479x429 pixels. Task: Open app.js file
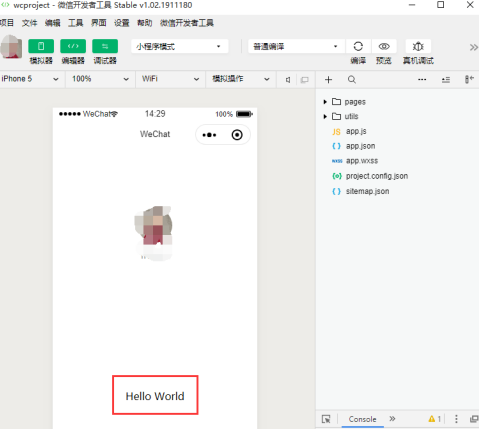point(356,131)
